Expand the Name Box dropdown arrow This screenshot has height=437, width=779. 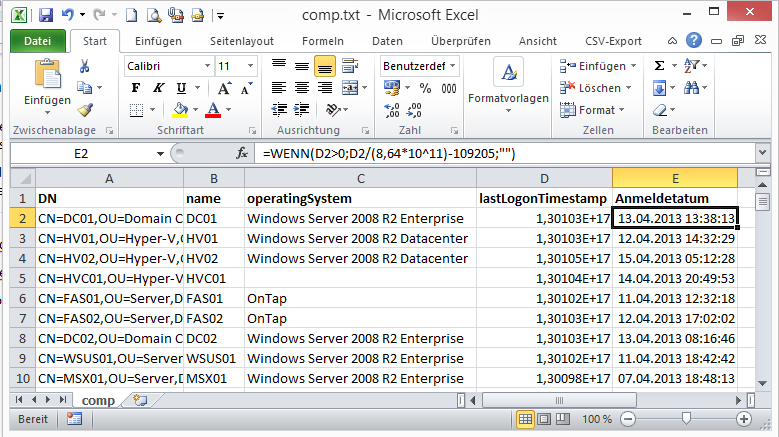click(160, 154)
